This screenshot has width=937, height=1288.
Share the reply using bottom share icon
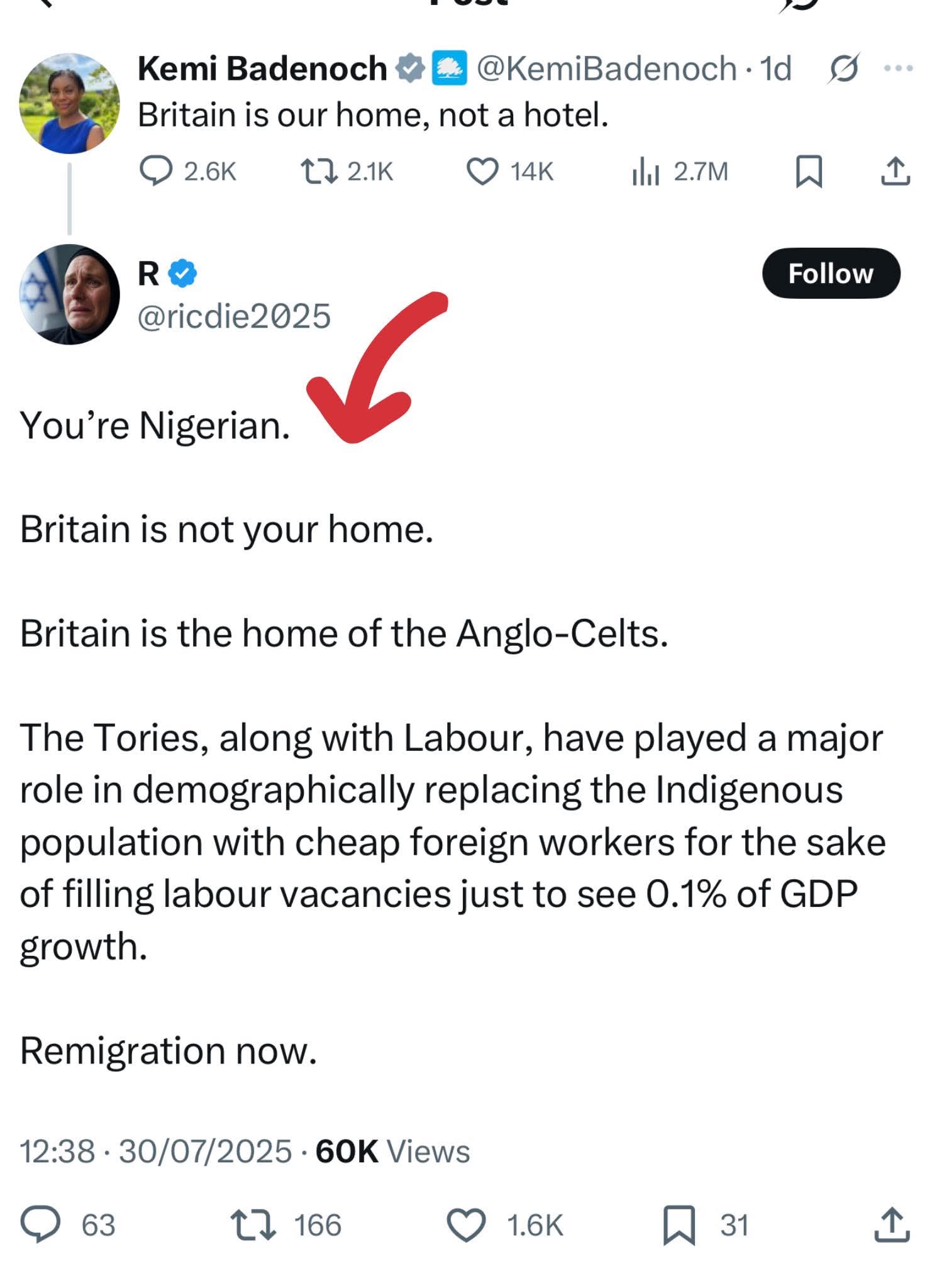click(892, 1224)
